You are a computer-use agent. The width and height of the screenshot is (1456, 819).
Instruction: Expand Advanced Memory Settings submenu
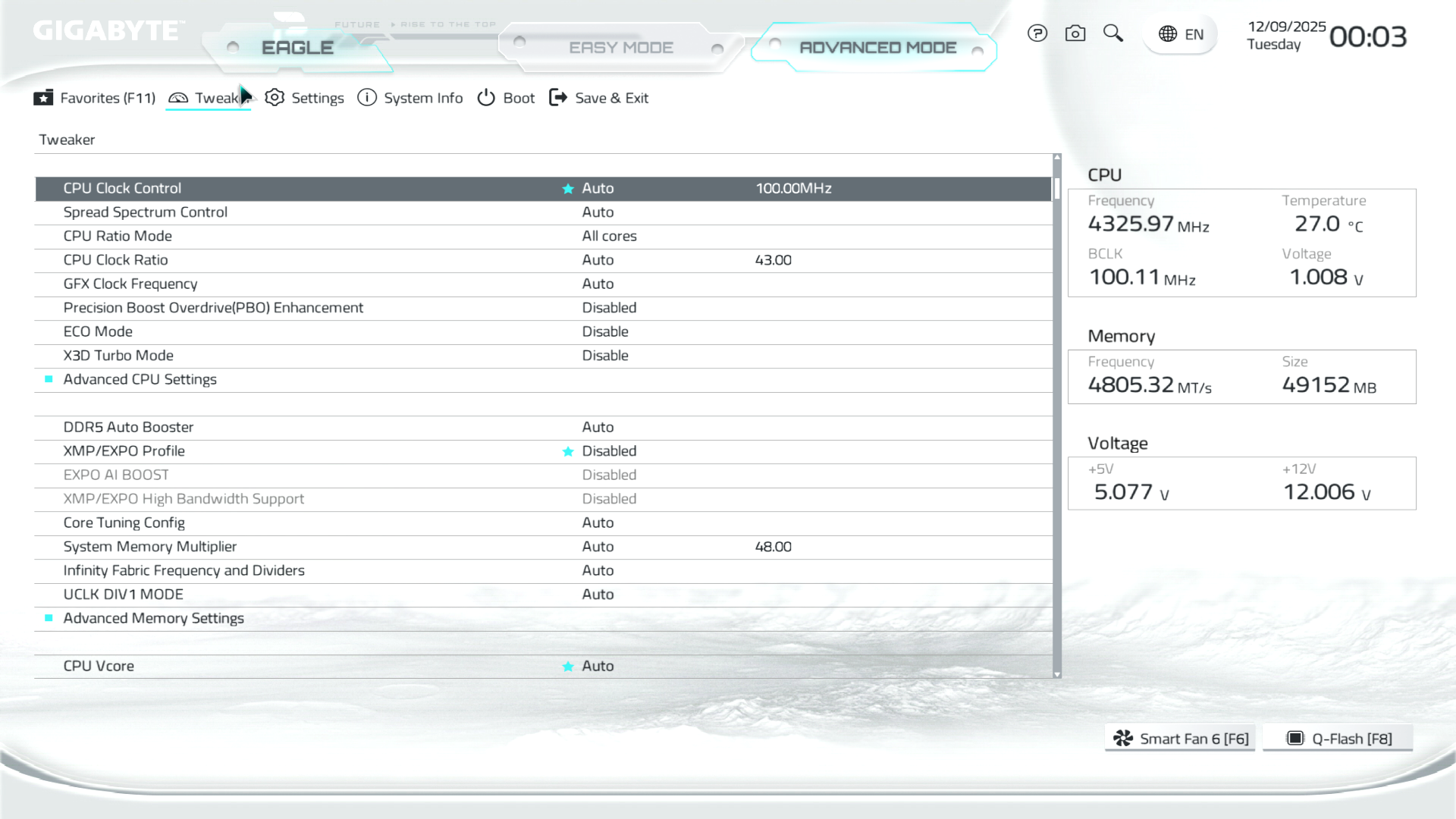coord(153,618)
